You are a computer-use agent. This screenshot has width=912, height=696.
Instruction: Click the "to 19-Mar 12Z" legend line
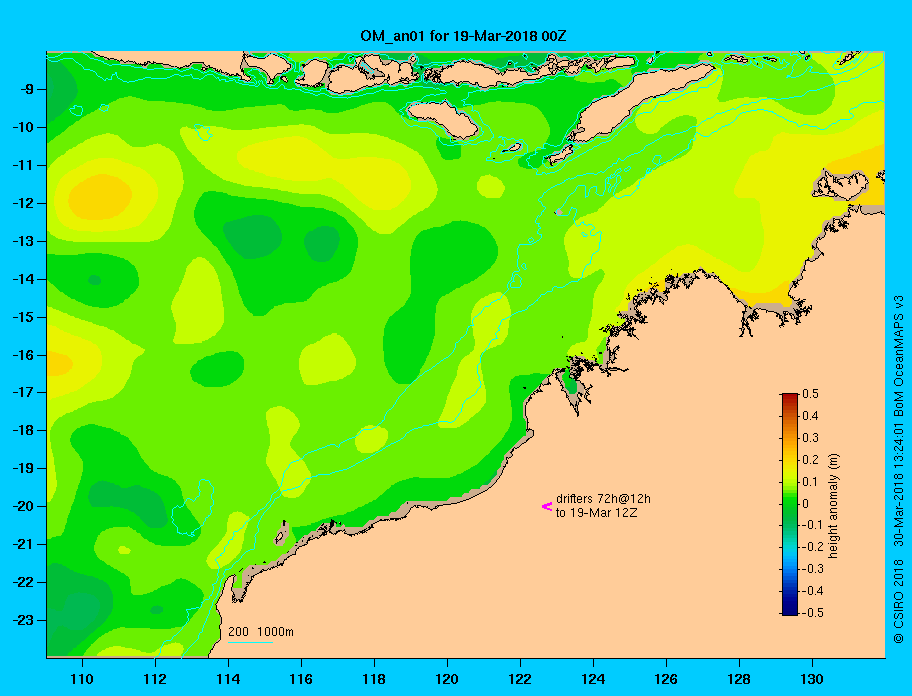[x=596, y=513]
